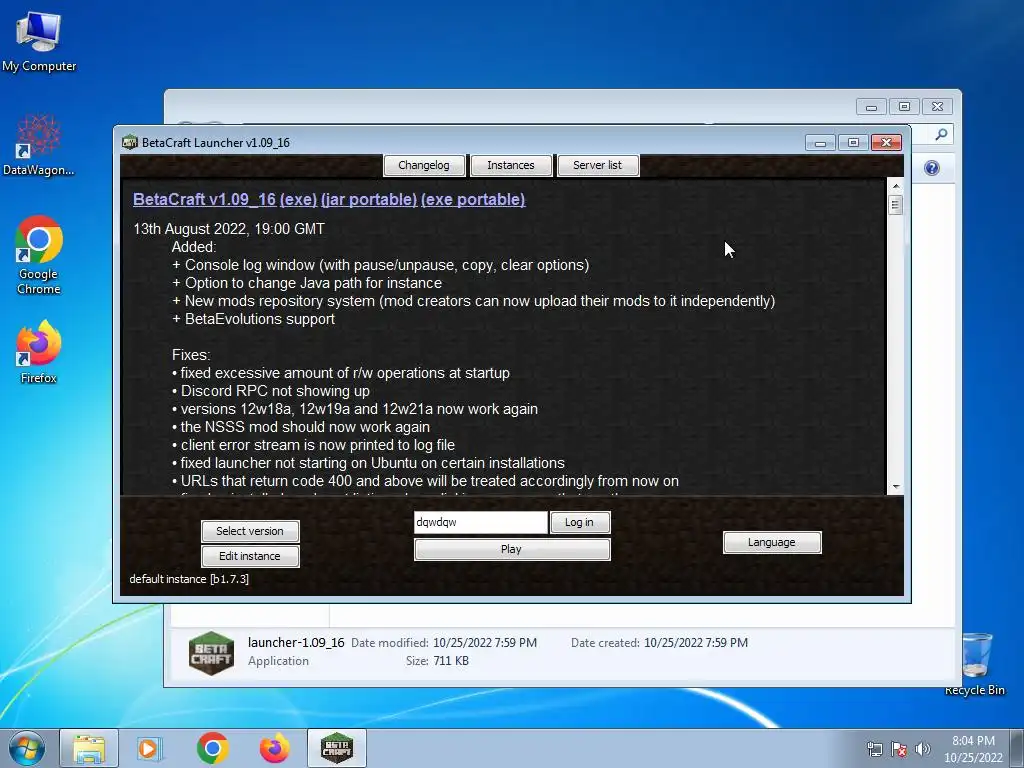Minimize the BetaCraft Launcher window
The width and height of the screenshot is (1024, 768).
820,142
